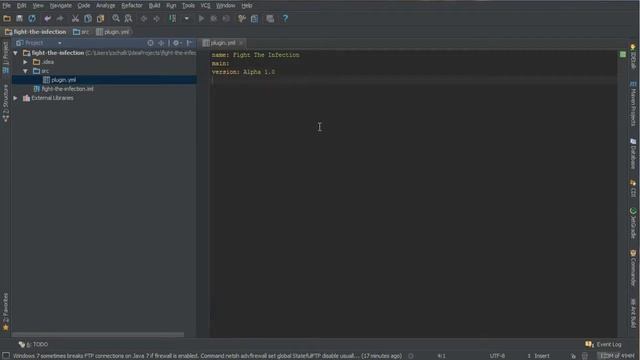
Task: Click the Paste toolbar icon
Action: [x=100, y=18]
